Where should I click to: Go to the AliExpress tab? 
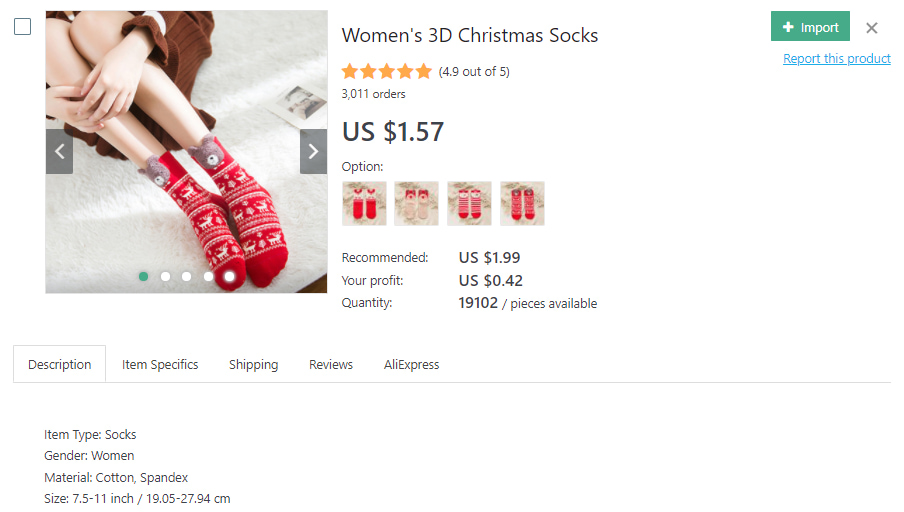411,365
